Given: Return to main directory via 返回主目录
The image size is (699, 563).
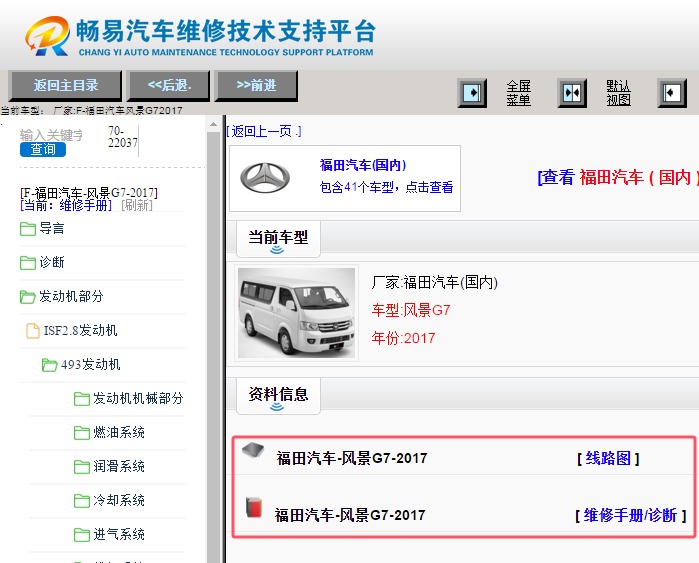Looking at the screenshot, I should coord(66,86).
